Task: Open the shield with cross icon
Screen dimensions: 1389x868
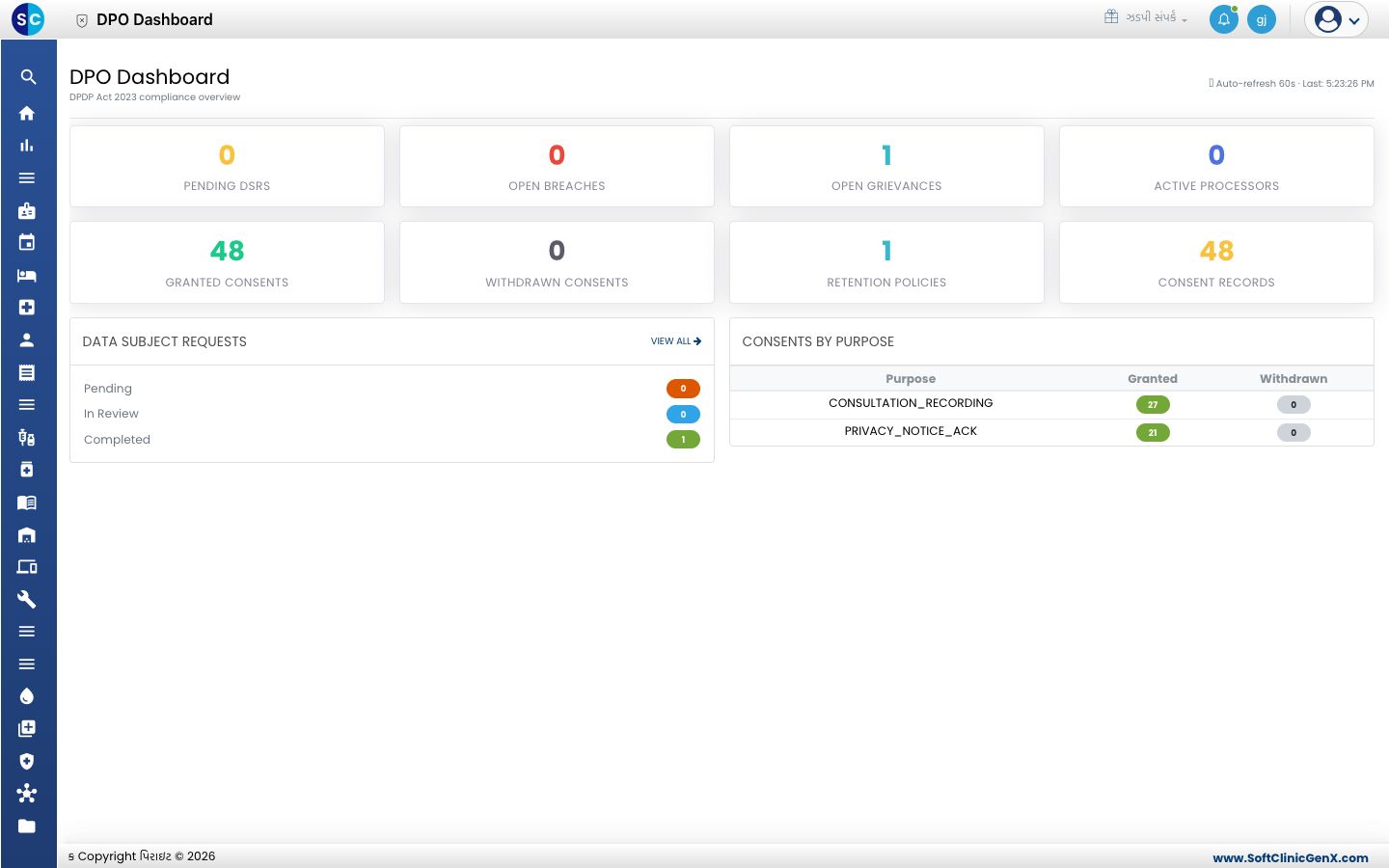Action: [27, 761]
